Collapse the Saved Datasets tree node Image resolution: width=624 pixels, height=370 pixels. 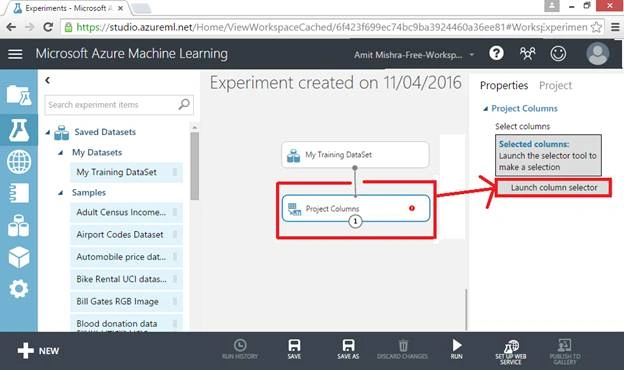tap(48, 132)
